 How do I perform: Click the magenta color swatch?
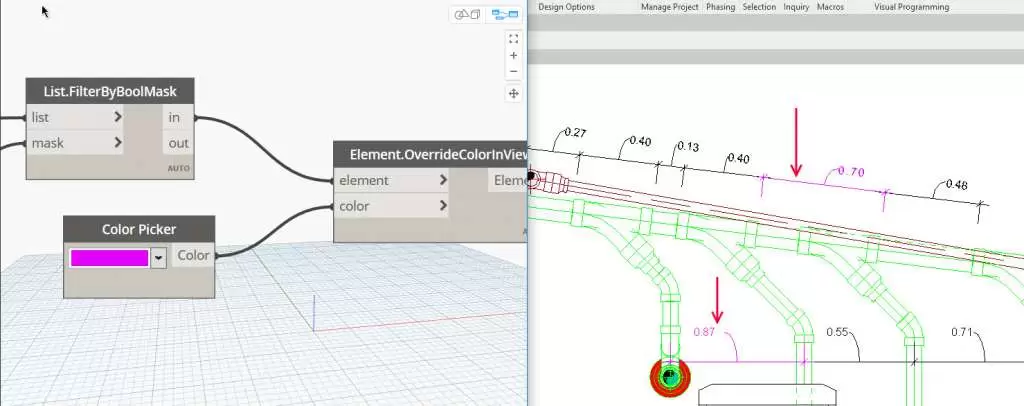pyautogui.click(x=109, y=258)
